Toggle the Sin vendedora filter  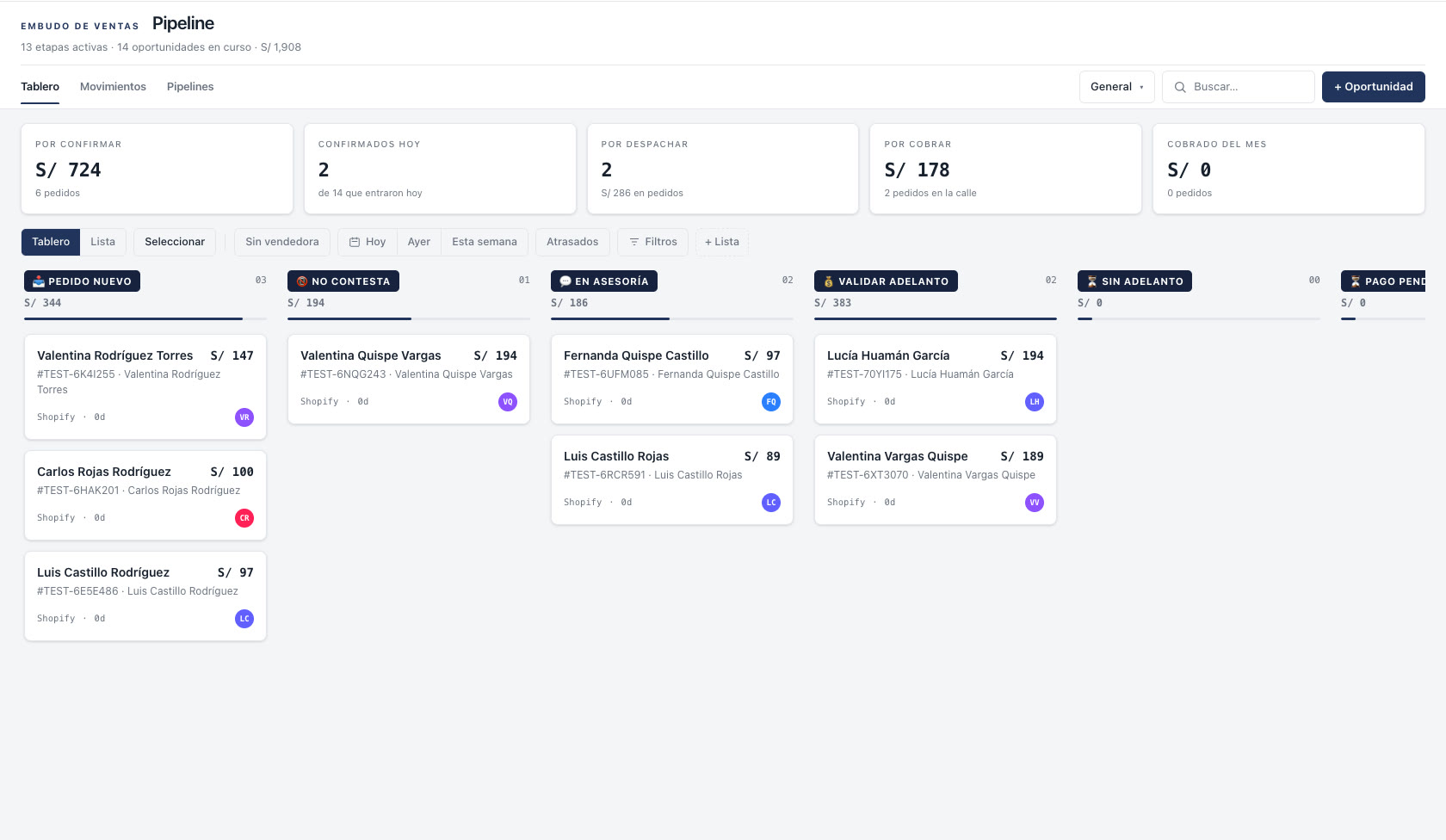click(282, 242)
